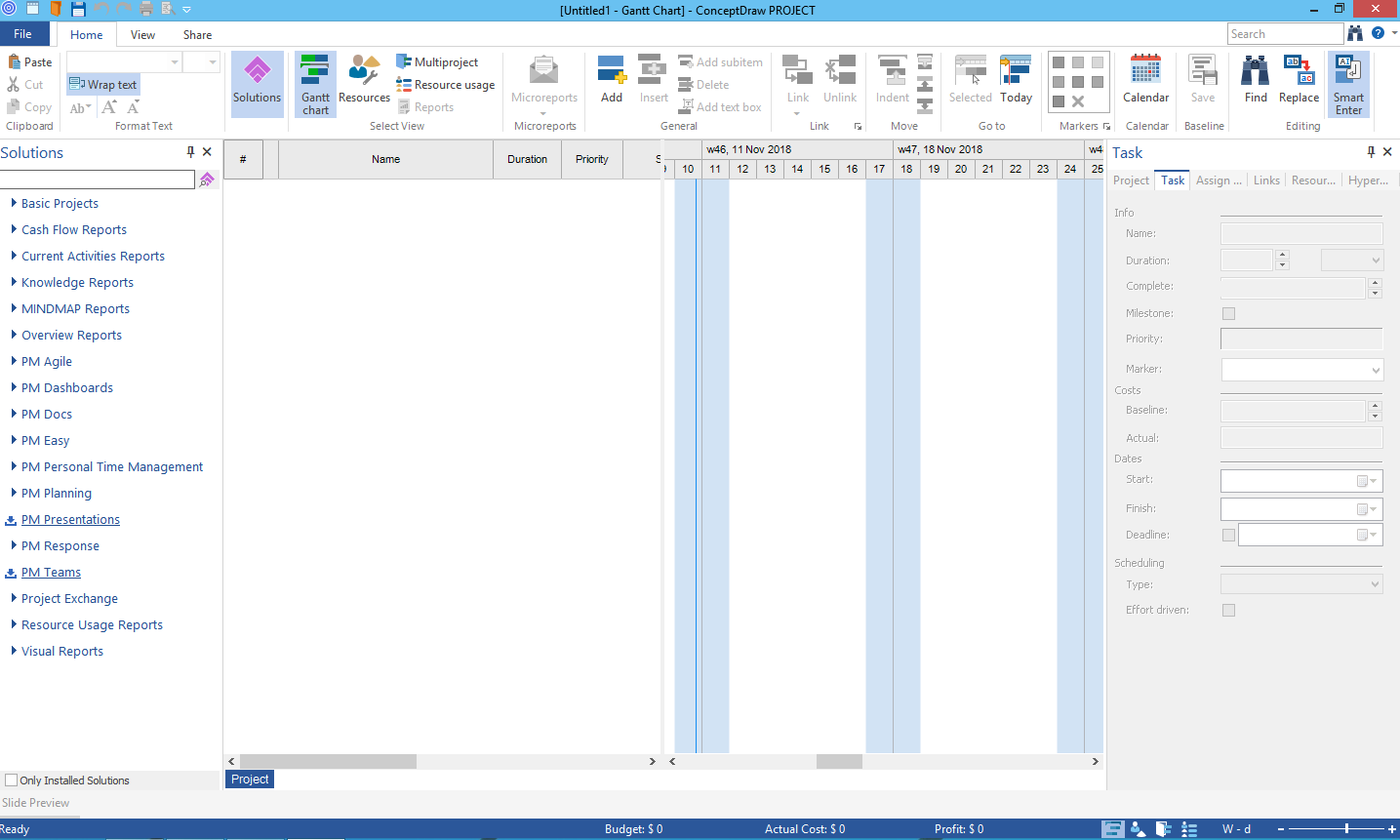Click the Search box in title area
Screen dimensions: 1400x840
1285,34
